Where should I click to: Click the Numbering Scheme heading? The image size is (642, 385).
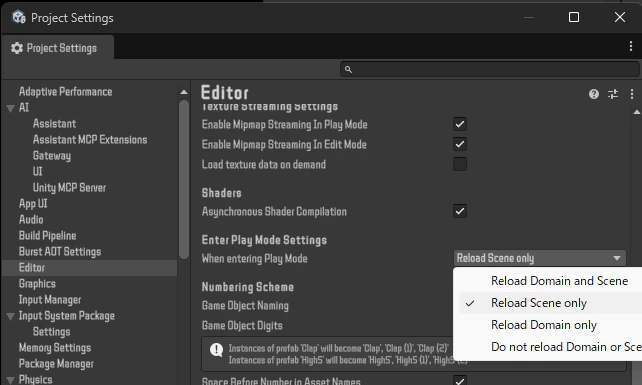248,287
